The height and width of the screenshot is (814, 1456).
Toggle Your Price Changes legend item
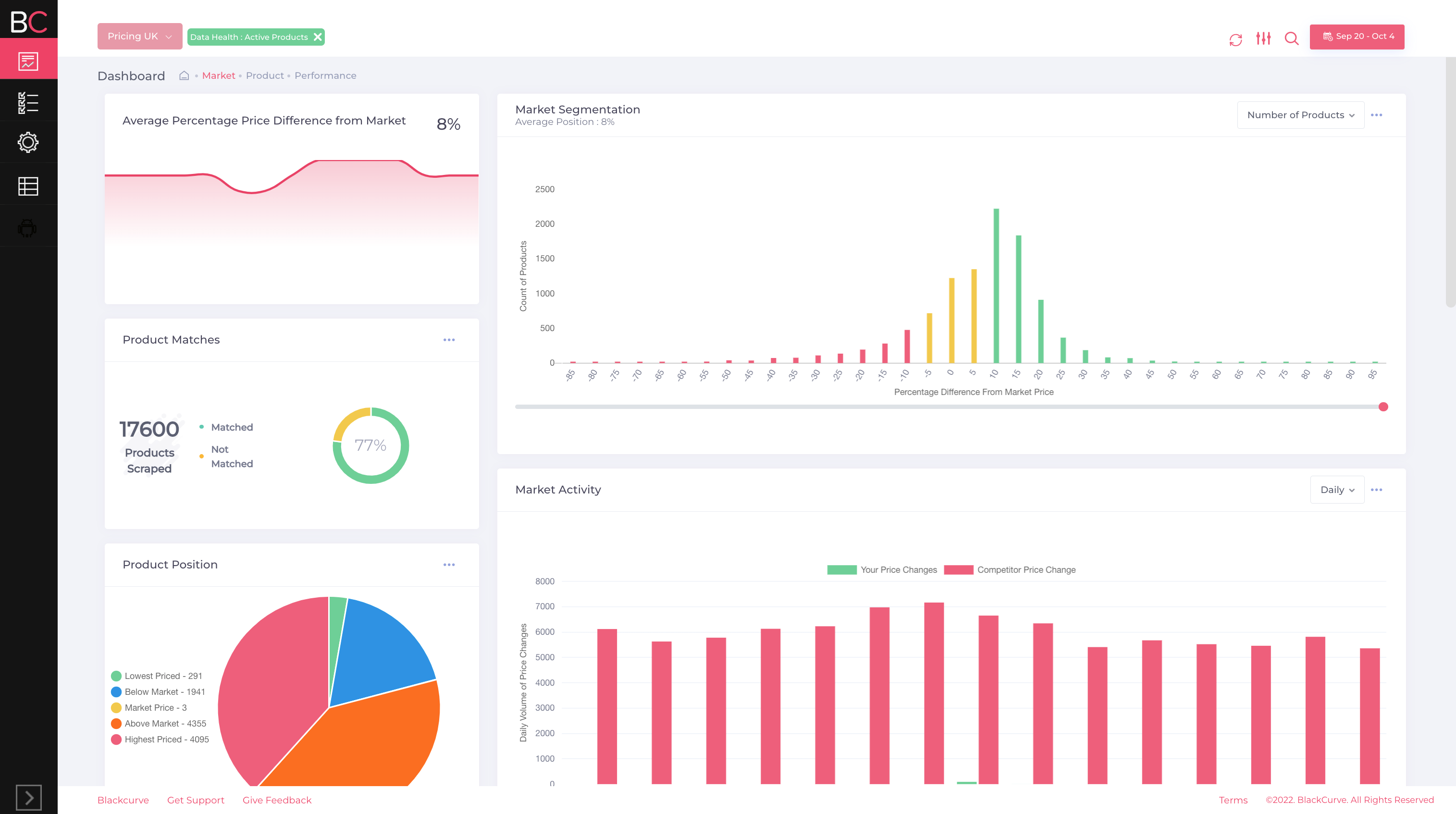tap(881, 569)
